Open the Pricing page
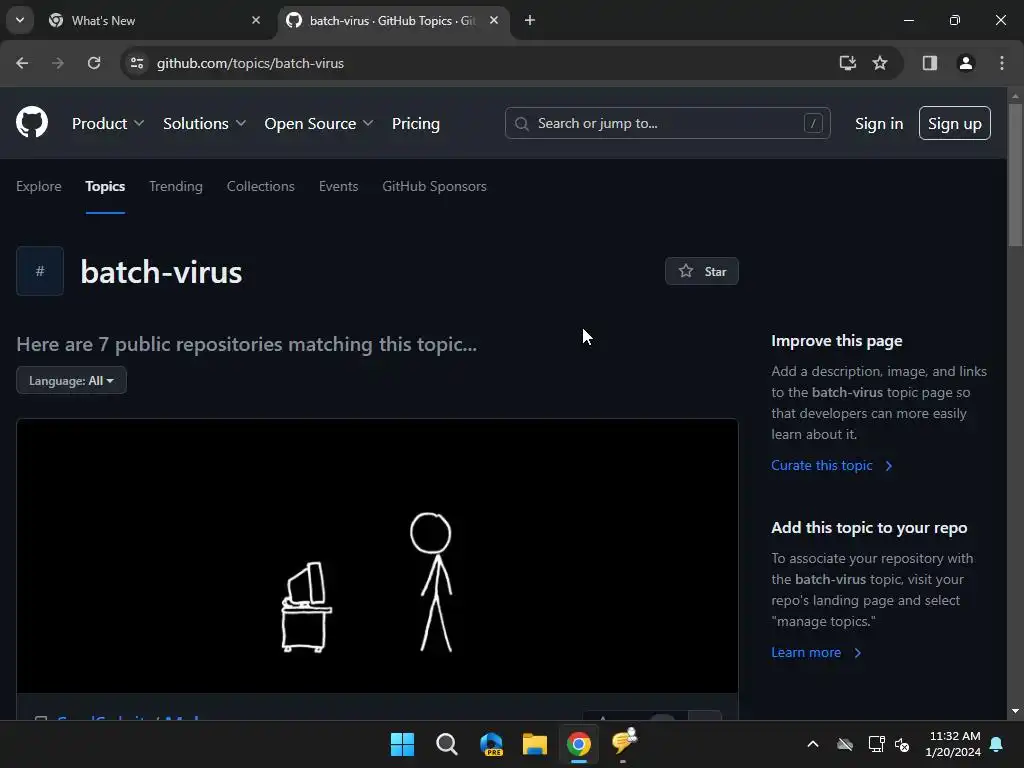This screenshot has height=768, width=1024. [x=415, y=123]
